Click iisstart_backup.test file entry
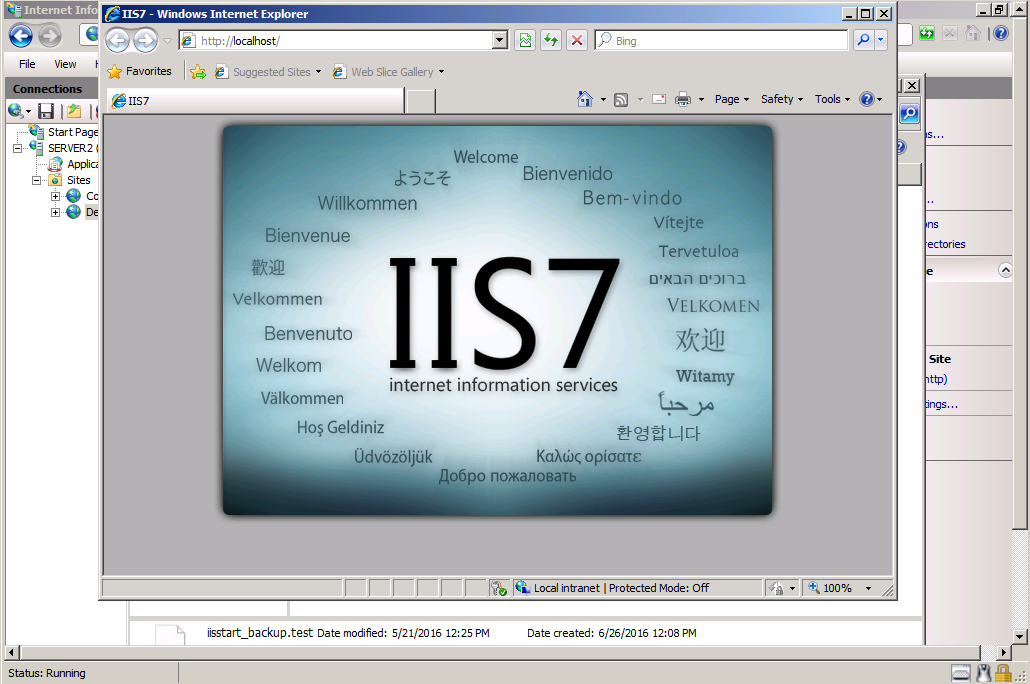Image resolution: width=1030 pixels, height=684 pixels. 259,633
